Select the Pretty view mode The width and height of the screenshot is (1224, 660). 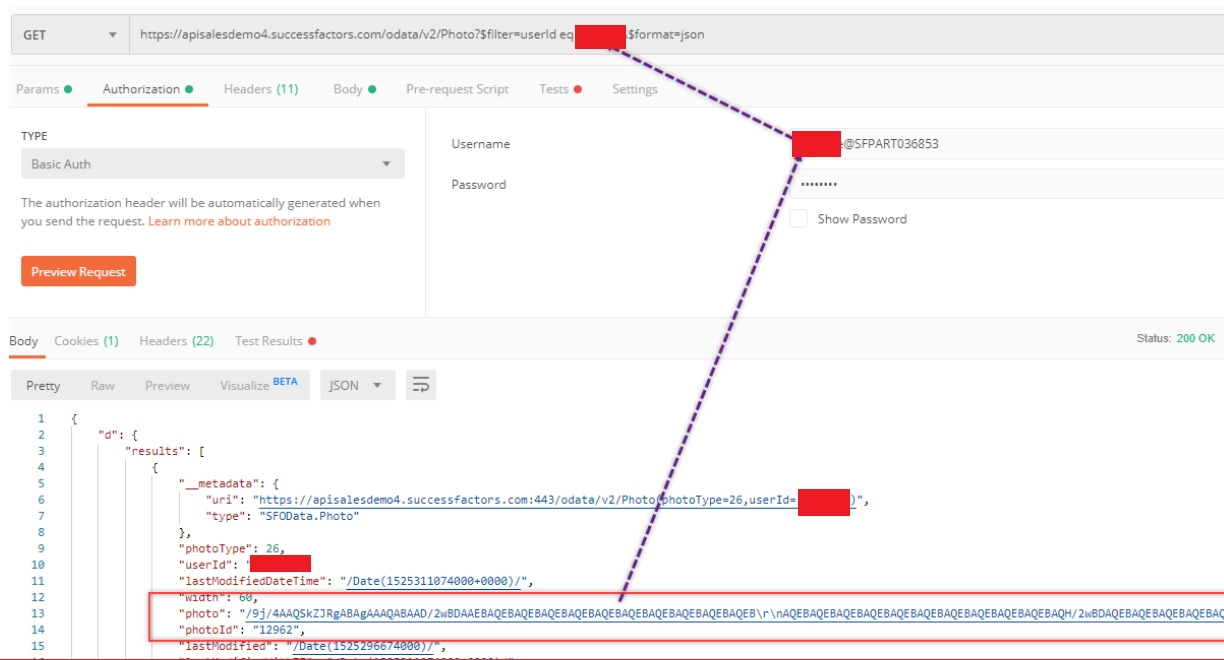click(43, 385)
